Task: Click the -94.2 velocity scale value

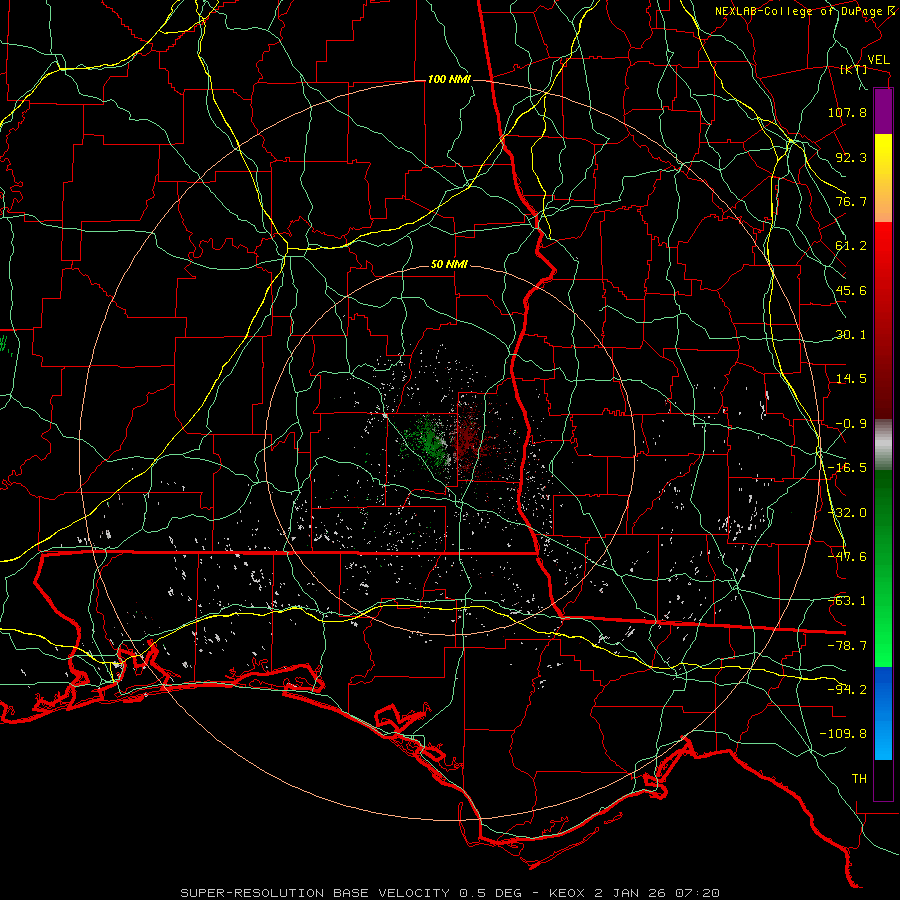Action: (x=847, y=690)
